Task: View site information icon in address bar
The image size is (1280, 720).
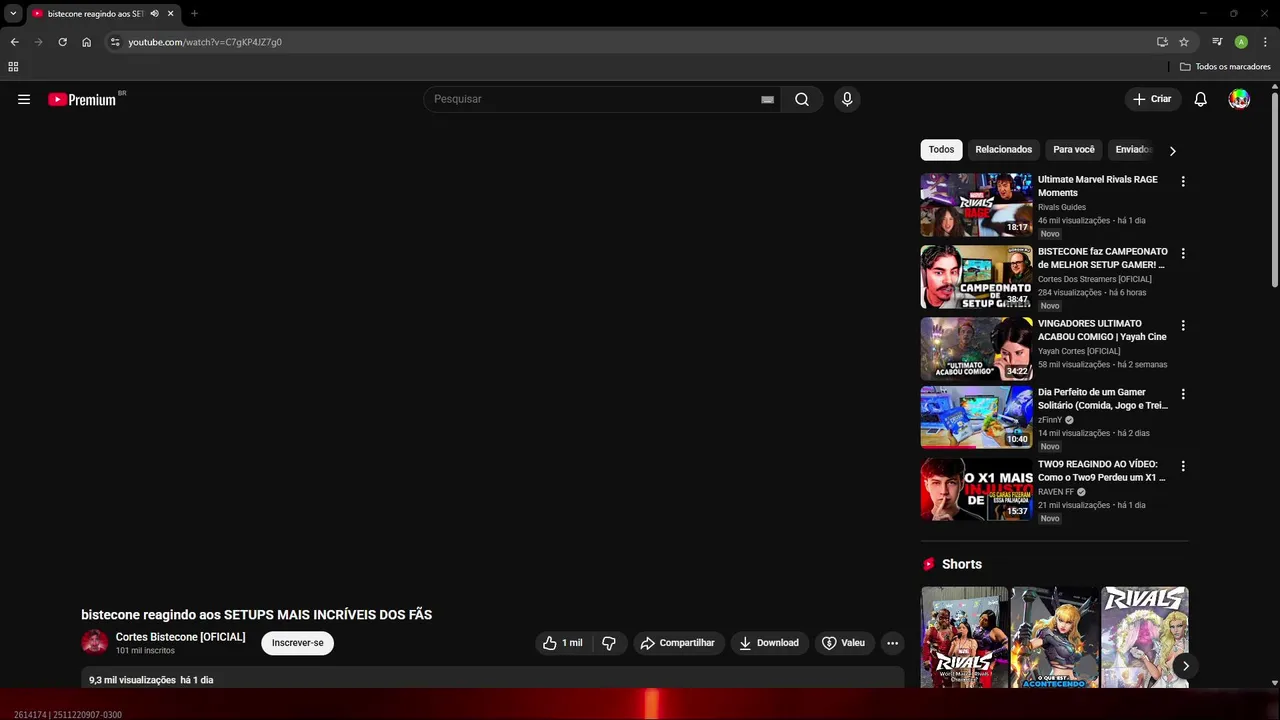Action: [x=115, y=42]
